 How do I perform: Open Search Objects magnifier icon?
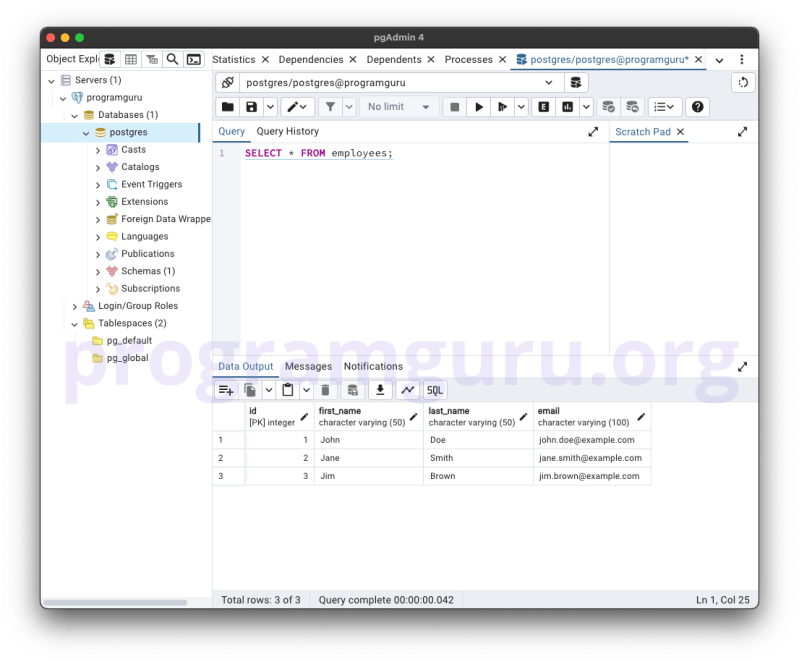coord(173,59)
